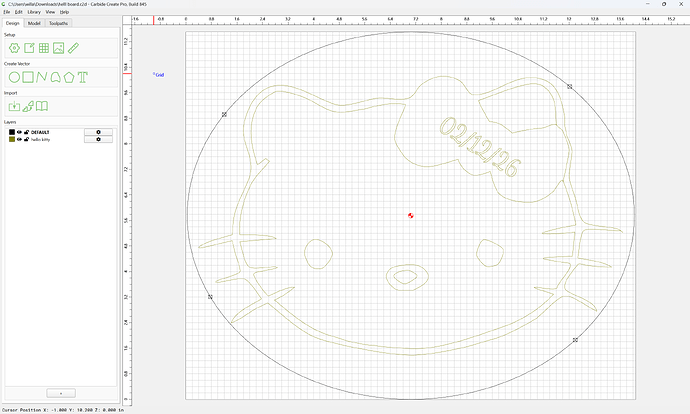
Task: Open settings for the DEFAULT layer
Action: coord(98,132)
